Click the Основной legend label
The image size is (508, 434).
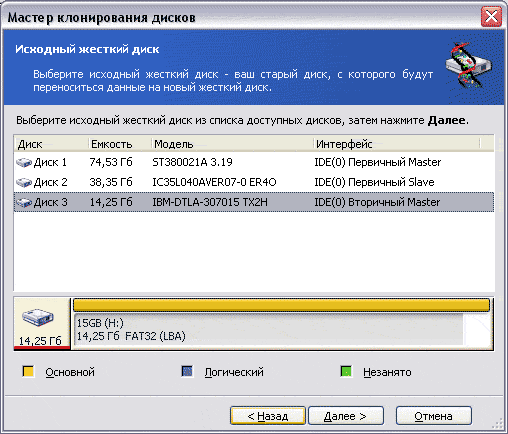pyautogui.click(x=70, y=372)
